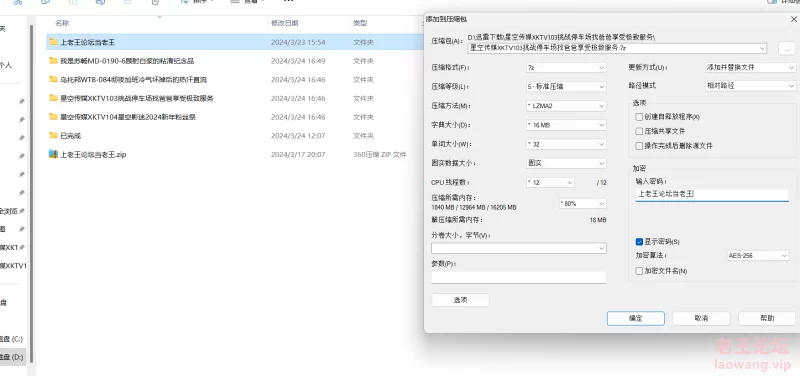Open 路径模式 dropdown showing 相对路径

tap(750, 86)
